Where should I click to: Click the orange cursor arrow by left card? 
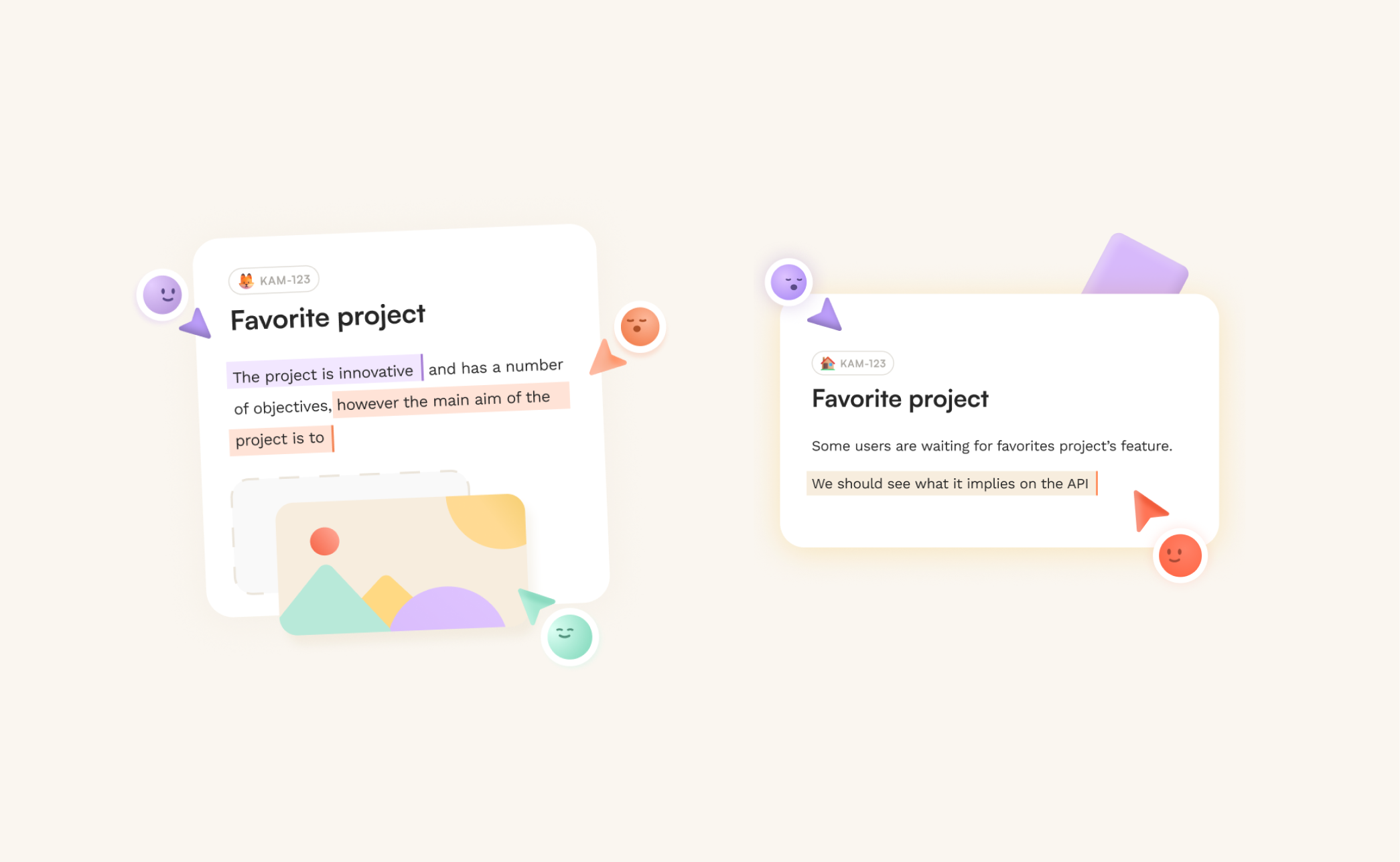[606, 358]
